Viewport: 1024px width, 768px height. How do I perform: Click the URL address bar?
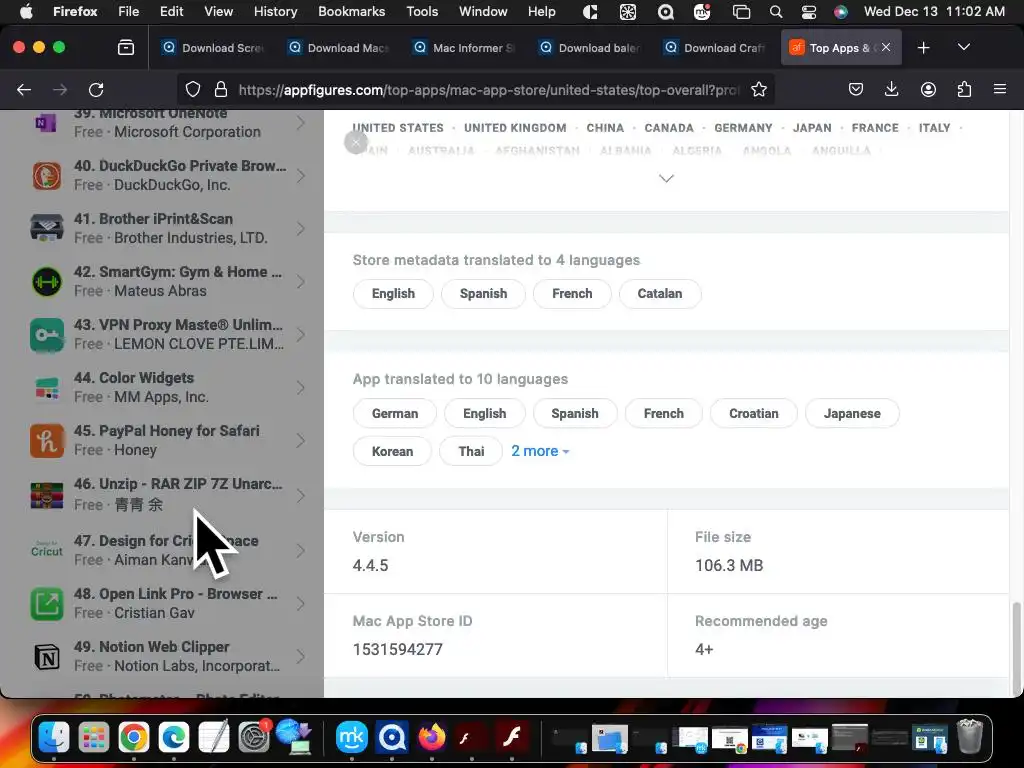(x=488, y=89)
